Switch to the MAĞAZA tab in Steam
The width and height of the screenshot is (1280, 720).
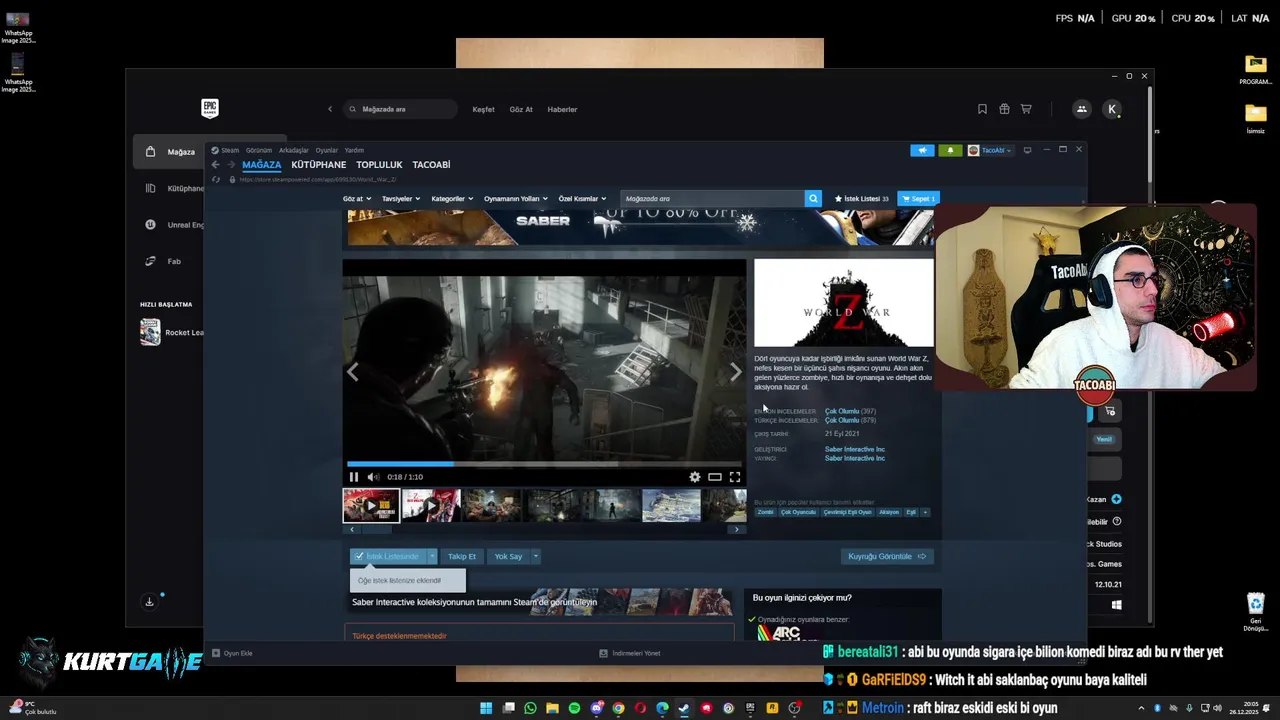261,165
